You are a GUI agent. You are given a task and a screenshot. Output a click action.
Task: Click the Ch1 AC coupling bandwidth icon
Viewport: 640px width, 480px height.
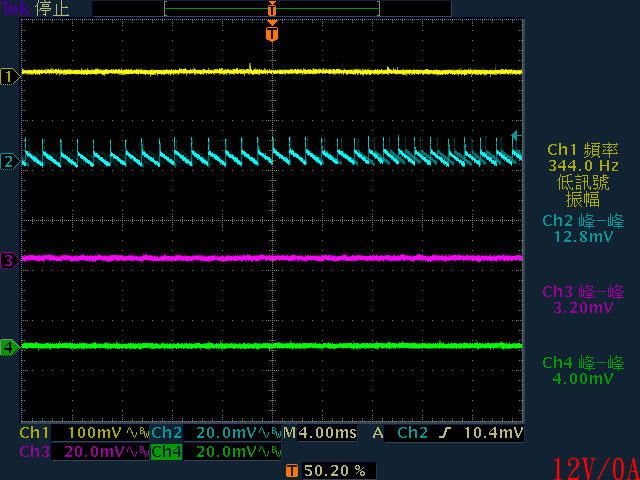[x=138, y=433]
